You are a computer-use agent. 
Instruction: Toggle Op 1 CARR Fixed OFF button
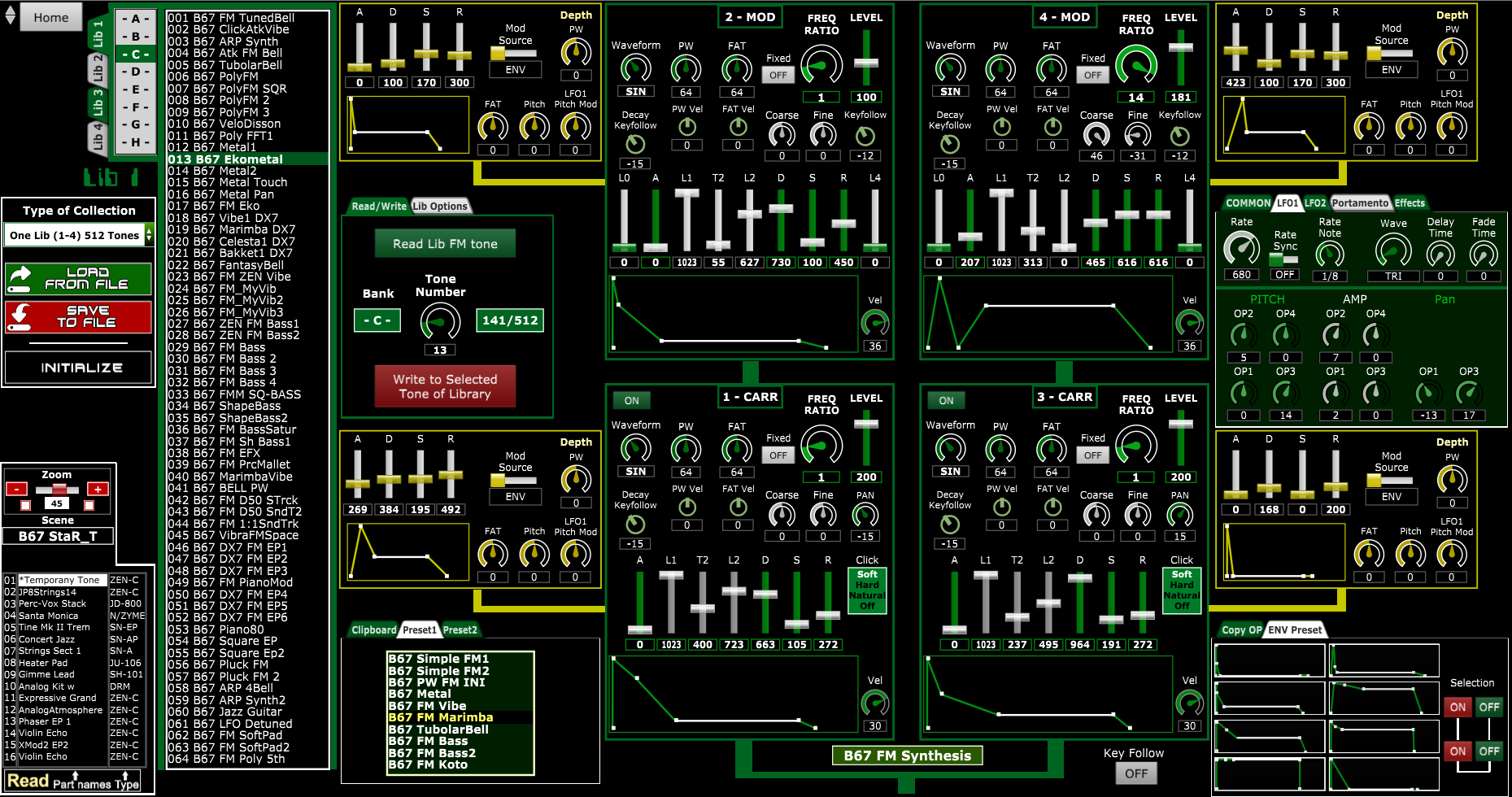coord(778,455)
